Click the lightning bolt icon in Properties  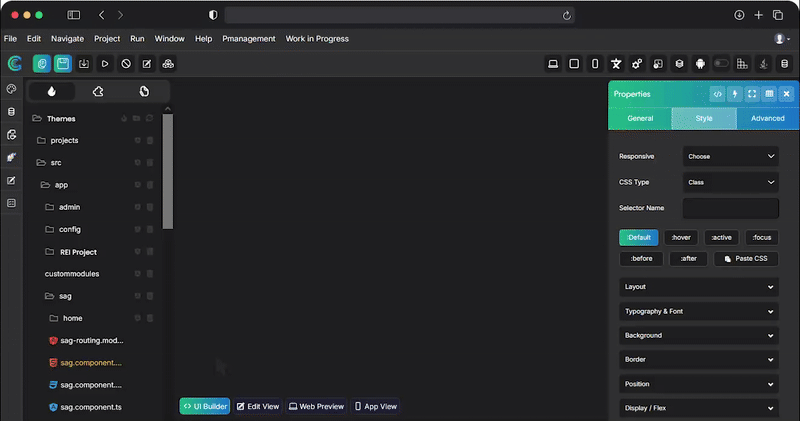(x=734, y=94)
